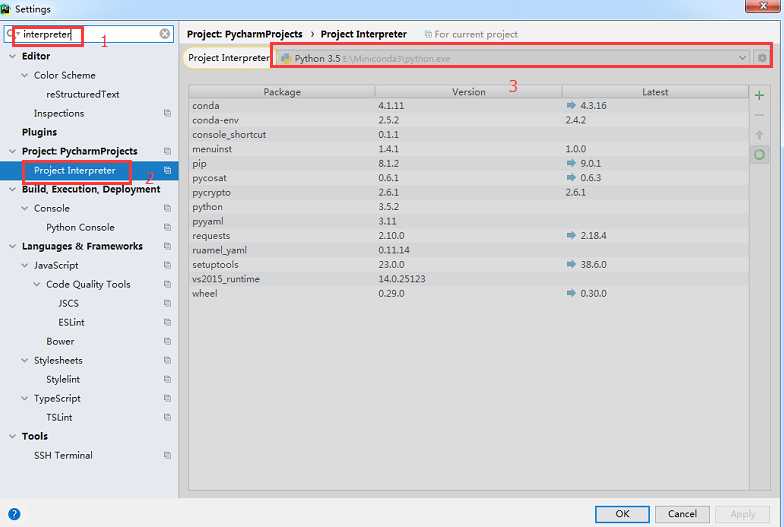This screenshot has height=527, width=784.
Task: Upgrade package with up arrow icon
Action: (759, 135)
